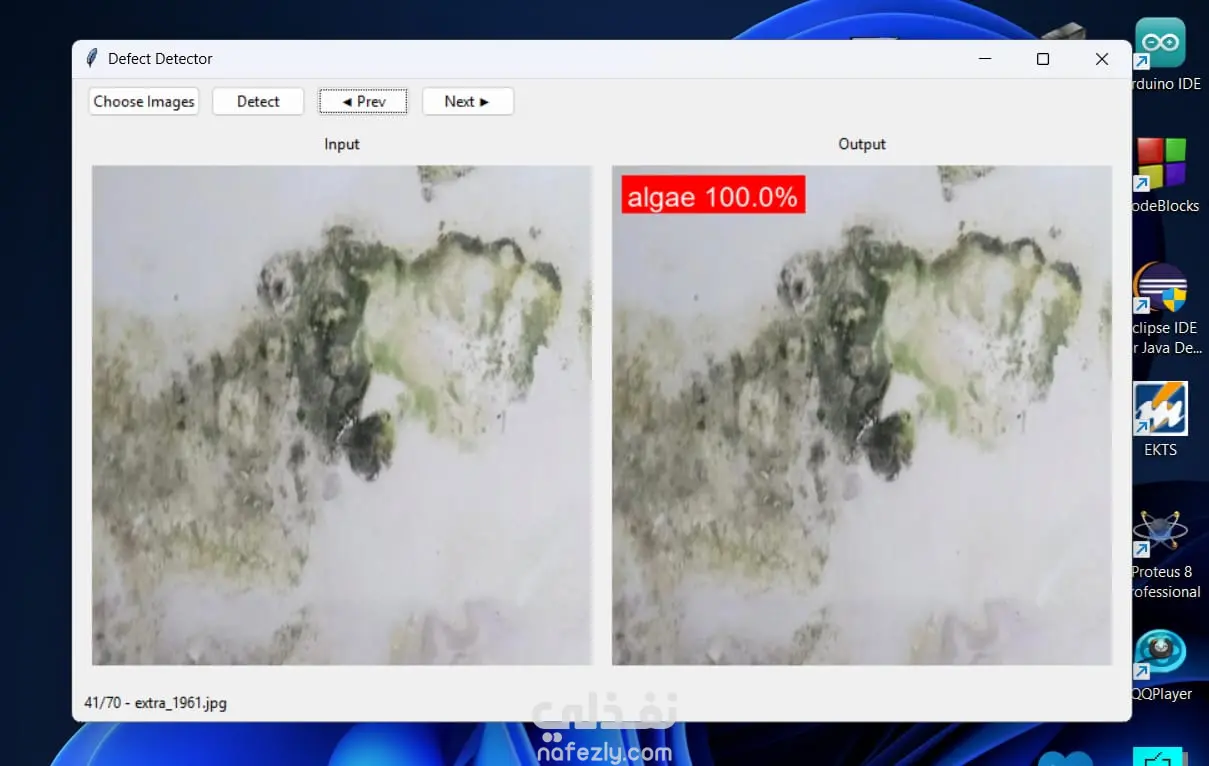Click the 41/70 - extra_1961.jpg status text
Image resolution: width=1209 pixels, height=766 pixels.
pyautogui.click(x=156, y=703)
